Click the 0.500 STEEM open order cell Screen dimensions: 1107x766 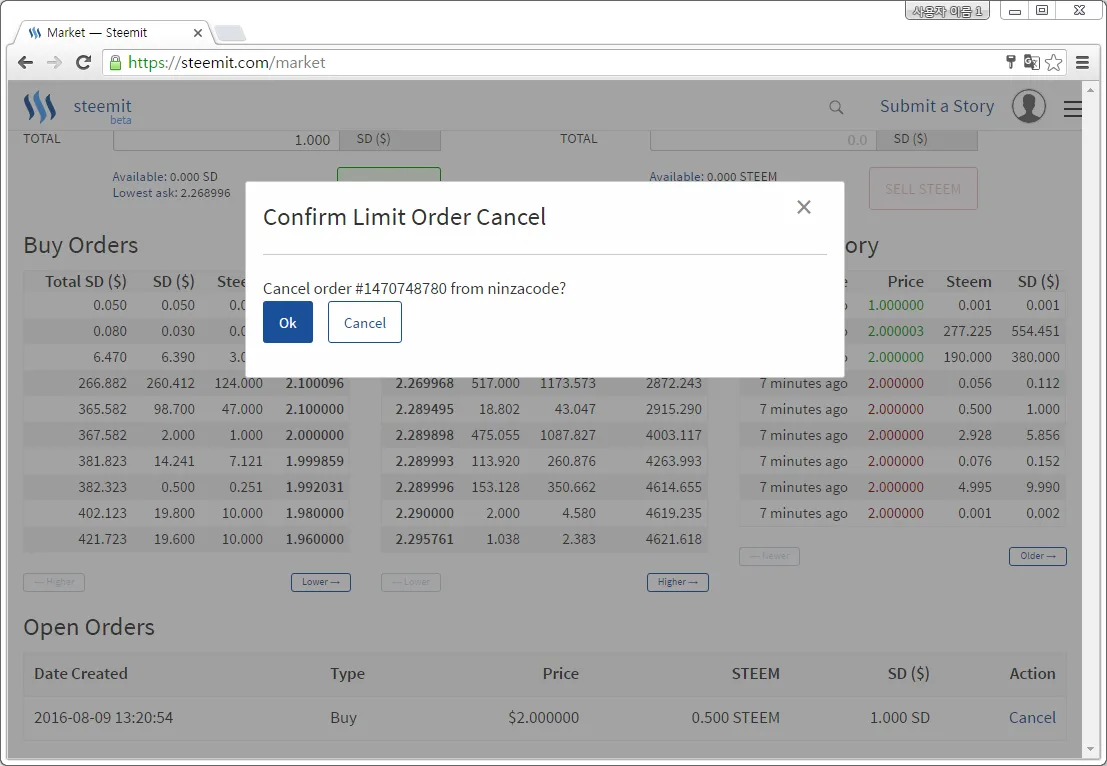click(x=736, y=717)
